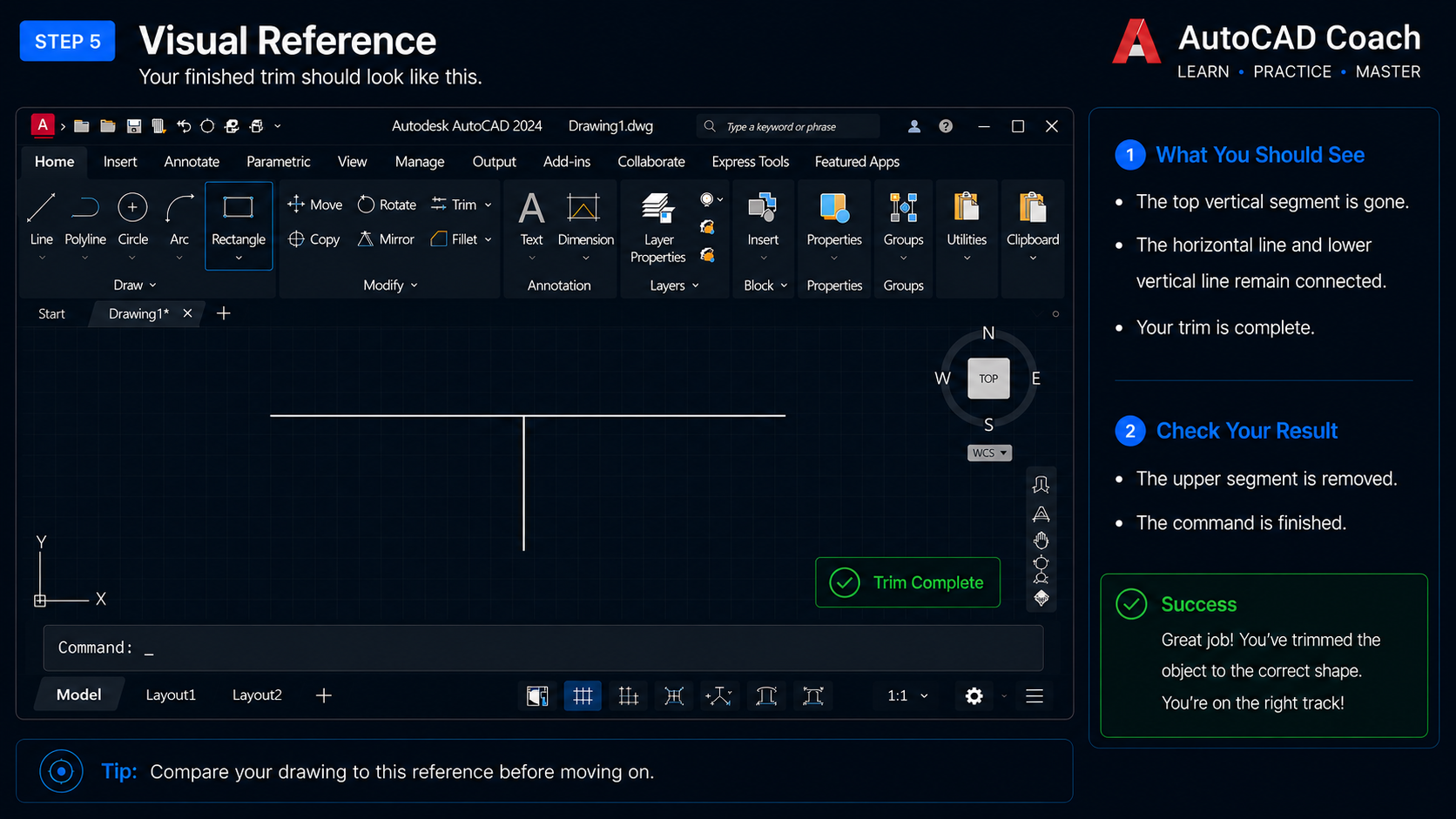Click the keyword search box
Image resolution: width=1456 pixels, height=819 pixels.
[x=788, y=126]
